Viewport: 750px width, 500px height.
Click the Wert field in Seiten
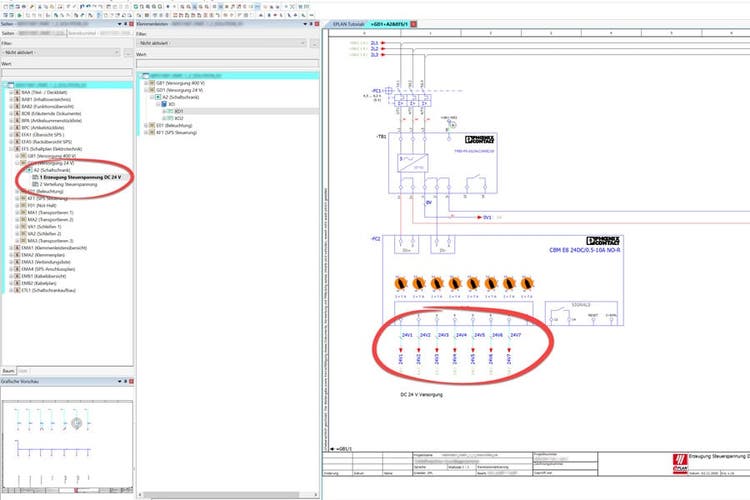coord(65,72)
